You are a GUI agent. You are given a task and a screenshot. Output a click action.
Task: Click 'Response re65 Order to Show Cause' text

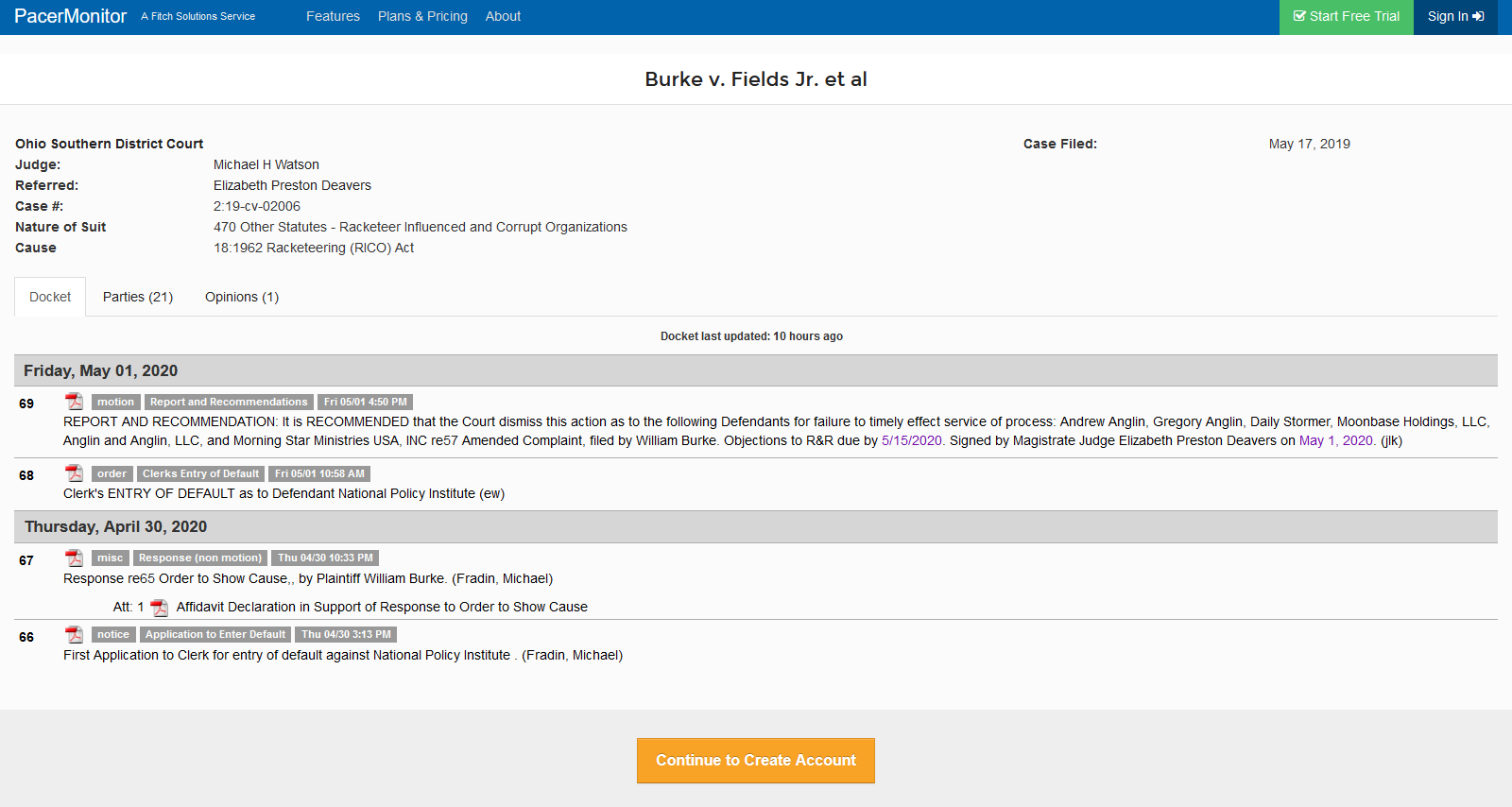(x=308, y=578)
